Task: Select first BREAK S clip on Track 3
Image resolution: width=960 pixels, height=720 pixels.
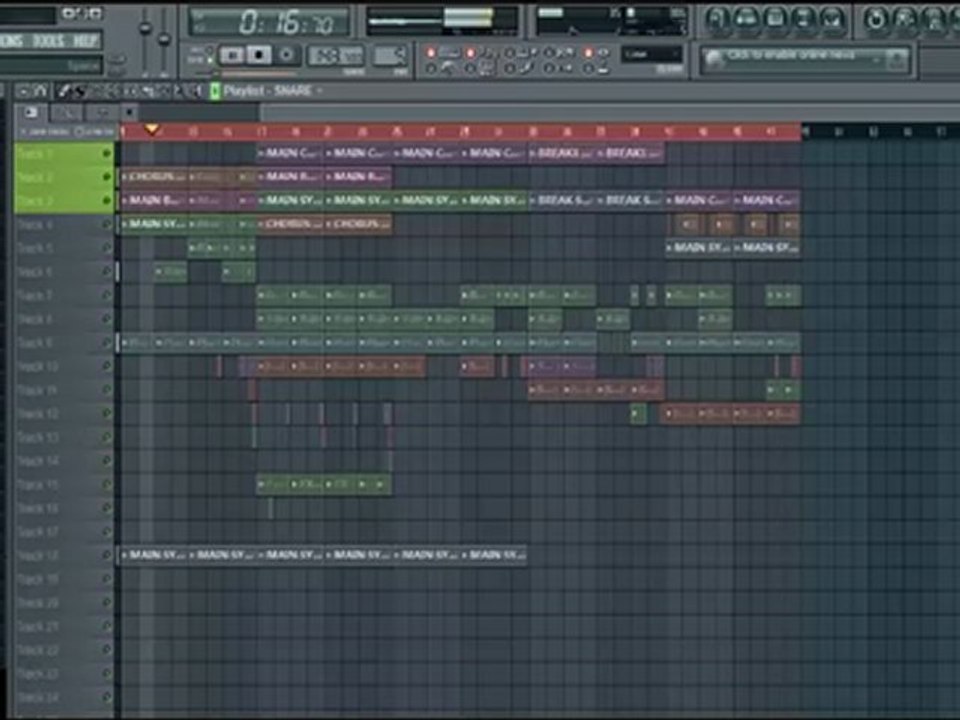Action: 563,200
